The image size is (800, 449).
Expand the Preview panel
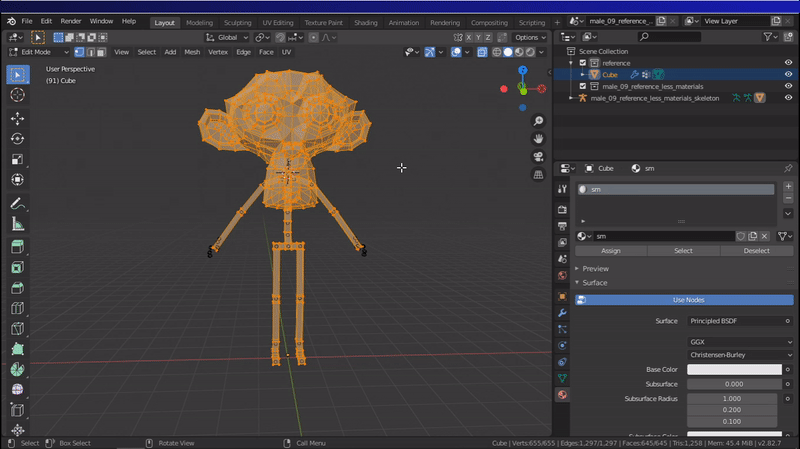tap(595, 269)
